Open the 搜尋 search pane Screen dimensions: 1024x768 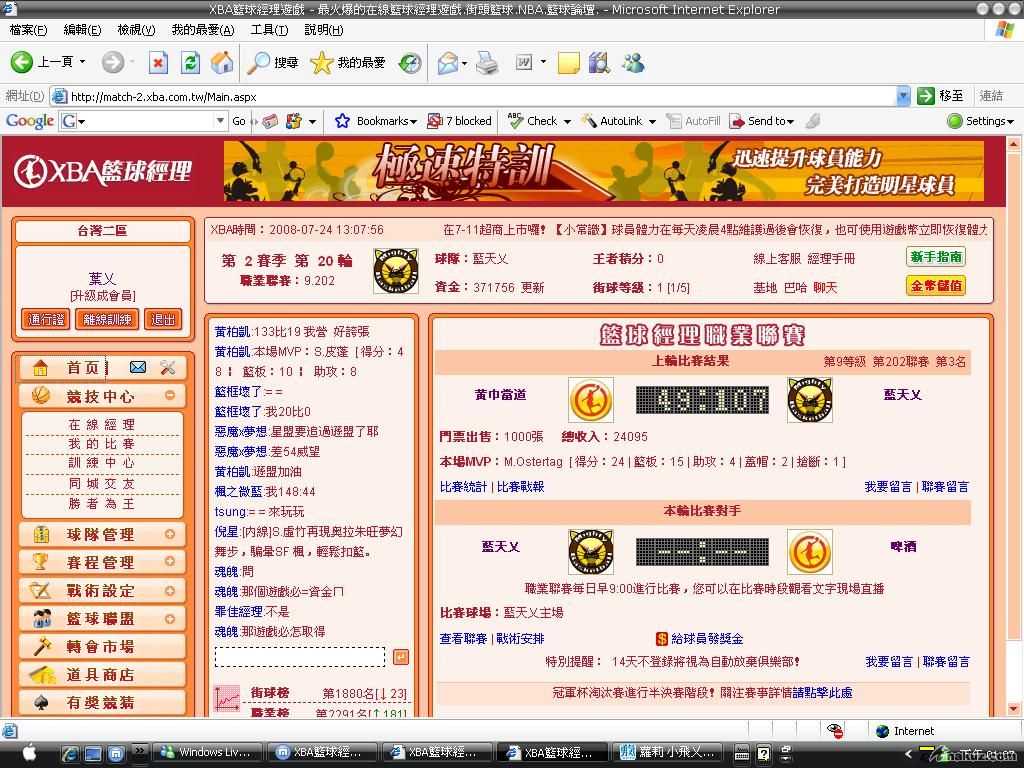pos(273,63)
